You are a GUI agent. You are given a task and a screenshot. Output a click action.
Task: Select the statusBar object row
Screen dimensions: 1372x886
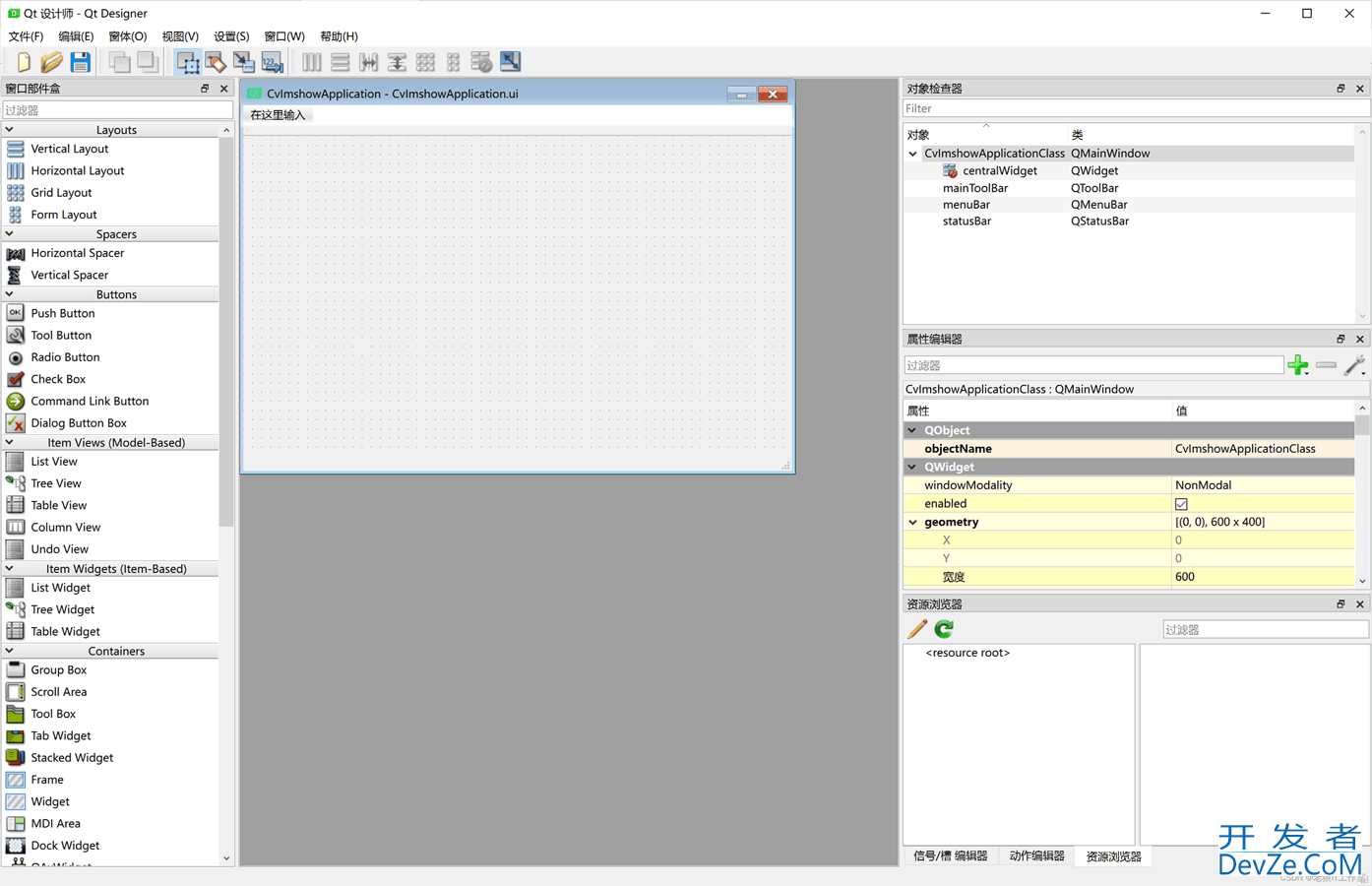(1128, 221)
